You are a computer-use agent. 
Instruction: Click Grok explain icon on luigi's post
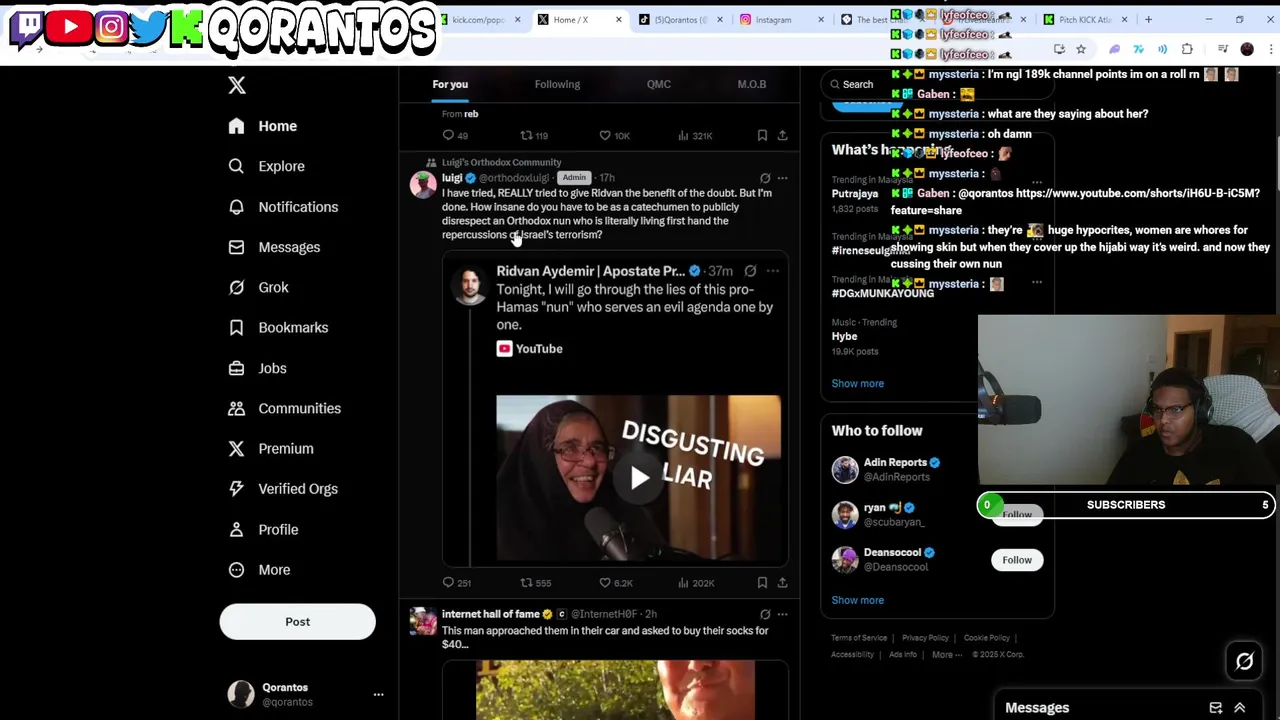pyautogui.click(x=765, y=178)
